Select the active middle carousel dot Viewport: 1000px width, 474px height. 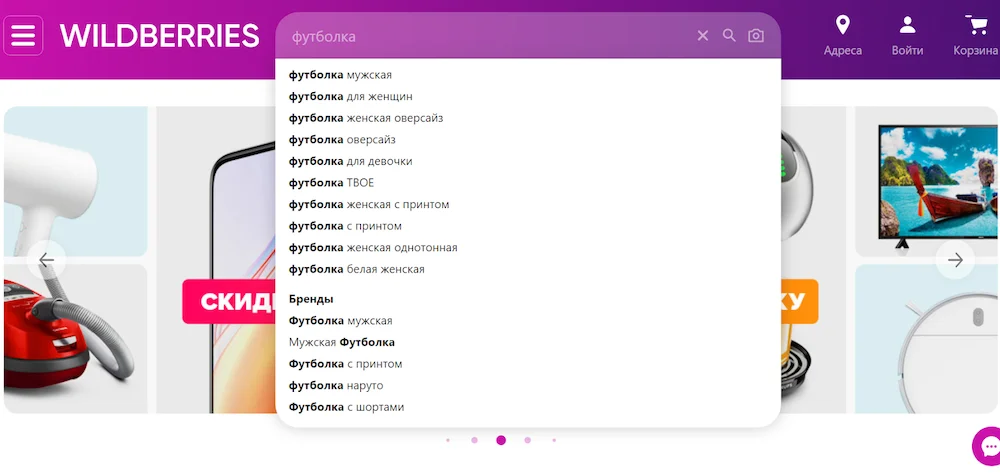pyautogui.click(x=501, y=440)
